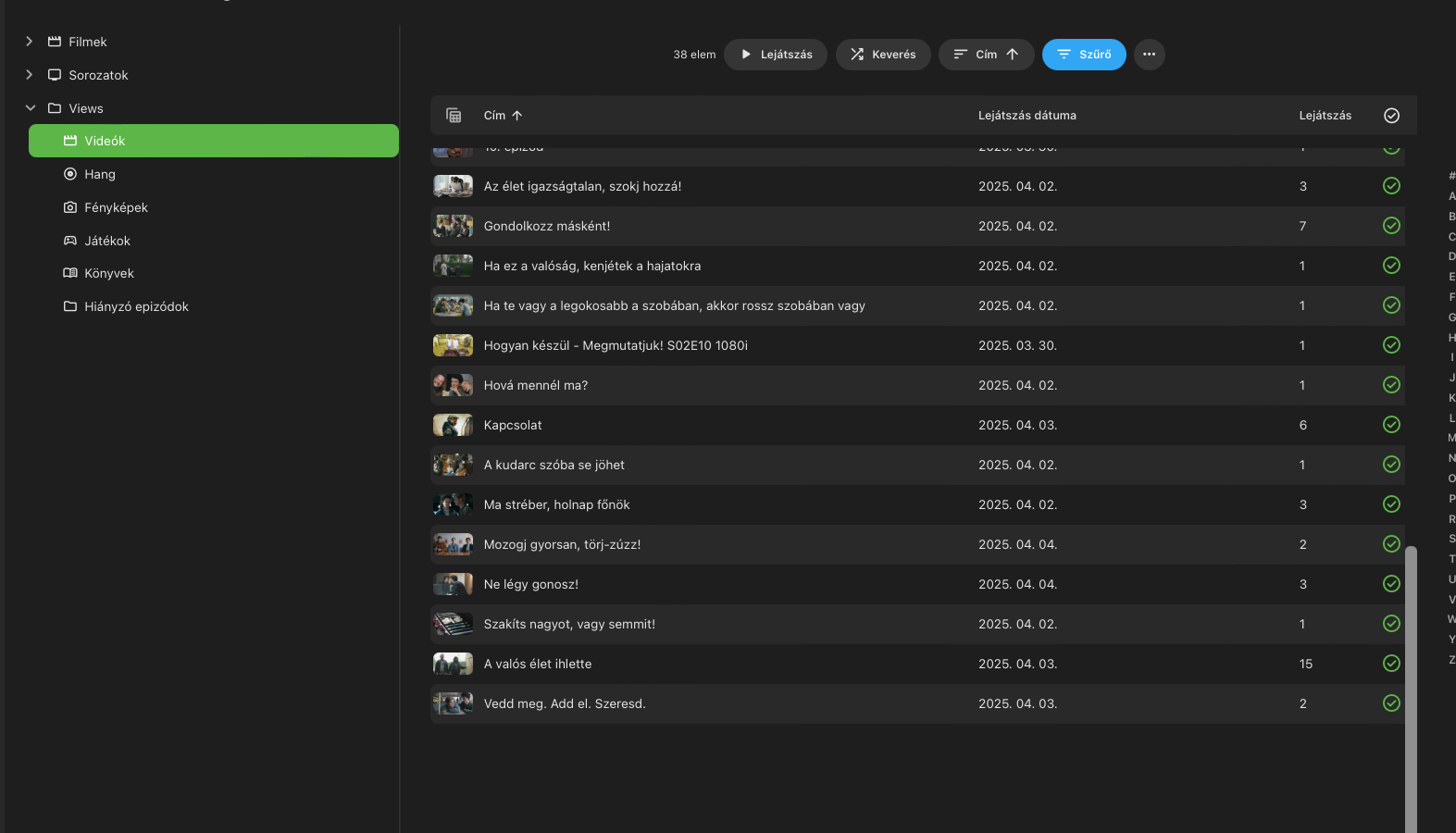Toggle watched status for Kapcsolat
Viewport: 1456px width, 833px height.
1390,425
